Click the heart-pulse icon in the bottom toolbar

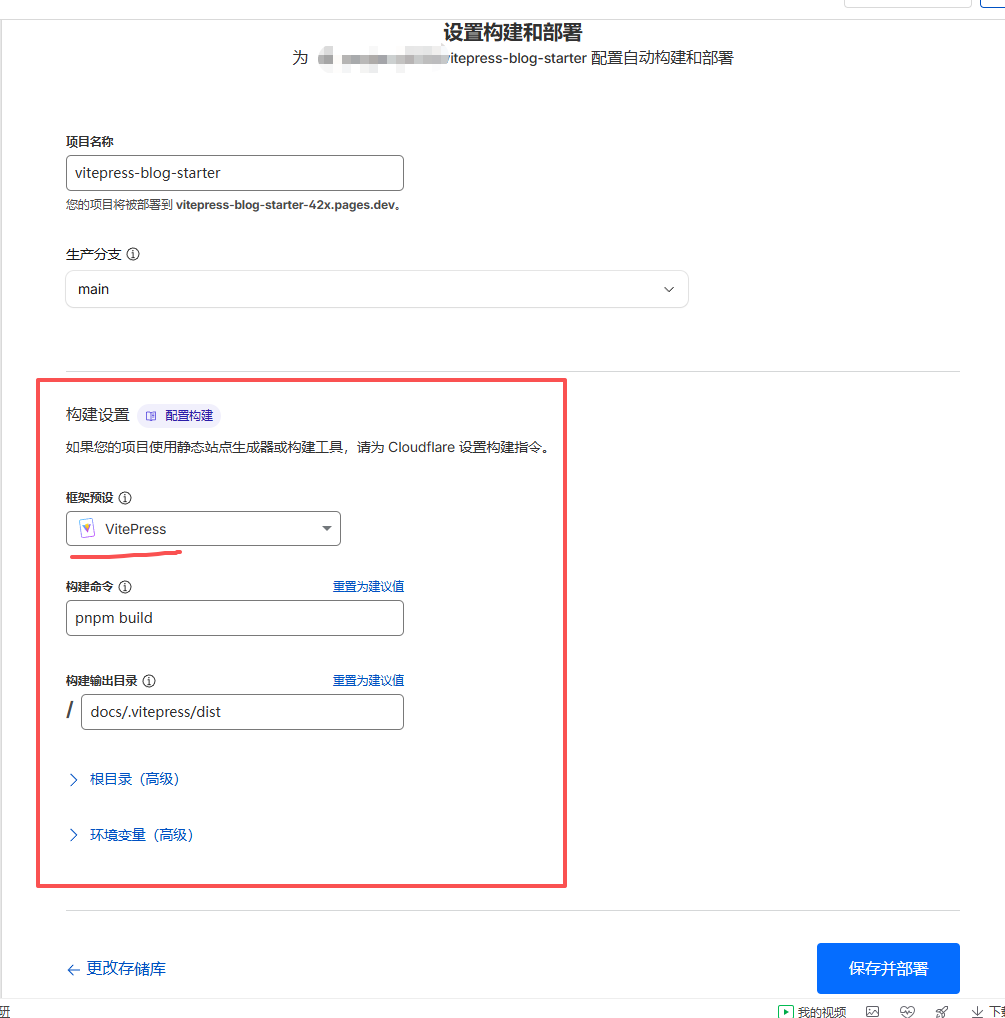point(907,1012)
